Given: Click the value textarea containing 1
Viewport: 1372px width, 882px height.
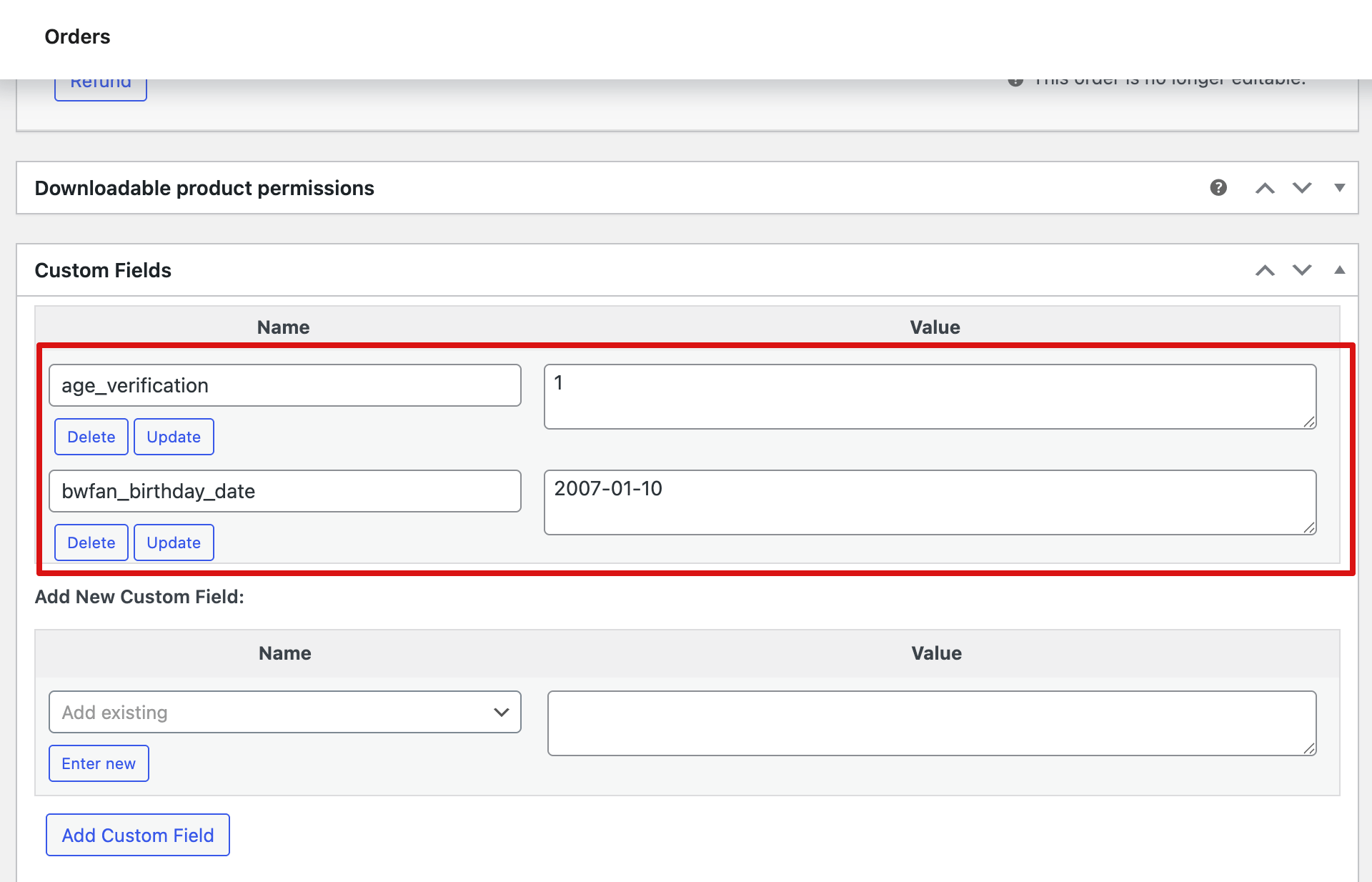Looking at the screenshot, I should click(929, 396).
